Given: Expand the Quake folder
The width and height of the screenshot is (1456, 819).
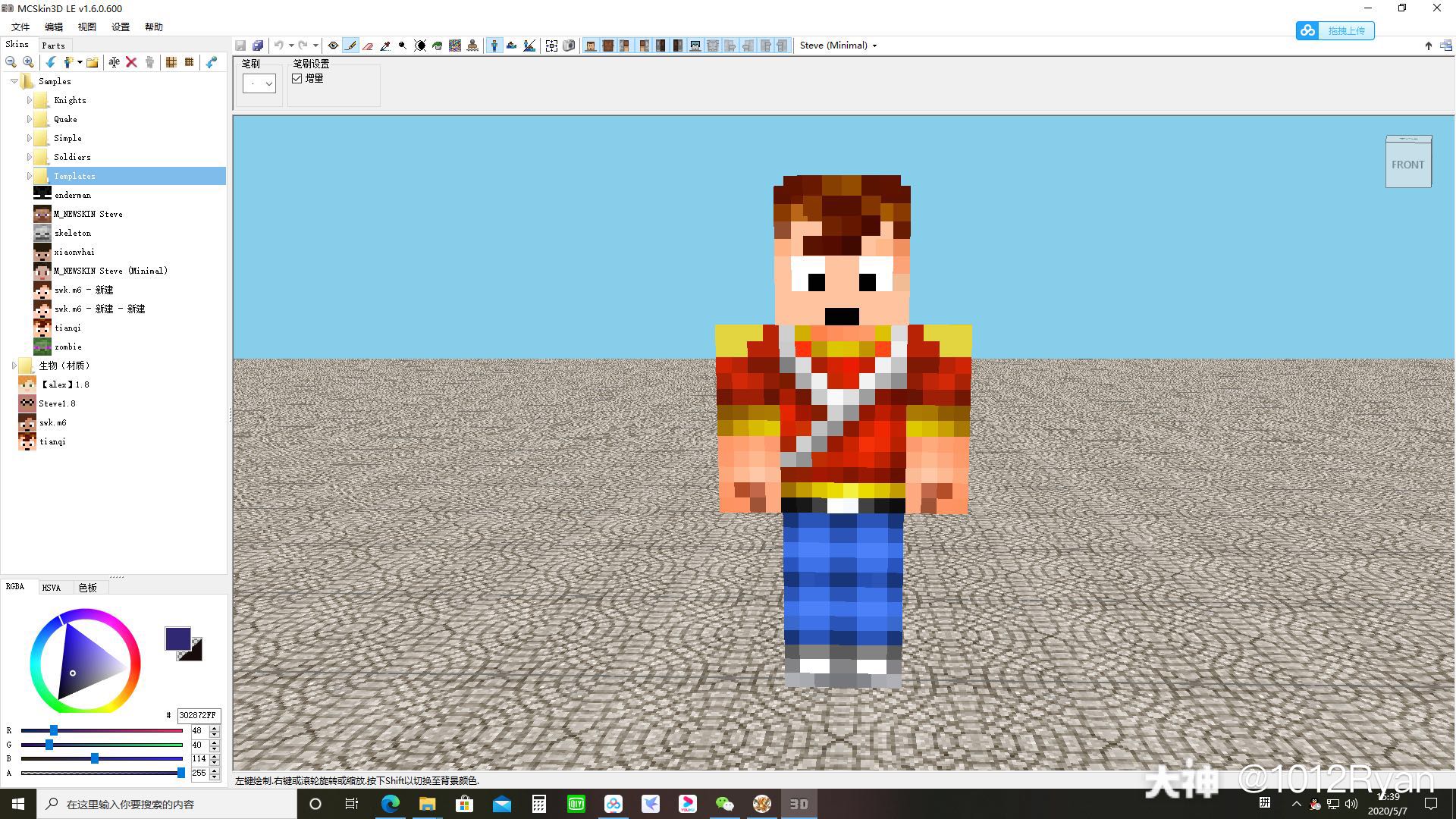Looking at the screenshot, I should coord(29,119).
